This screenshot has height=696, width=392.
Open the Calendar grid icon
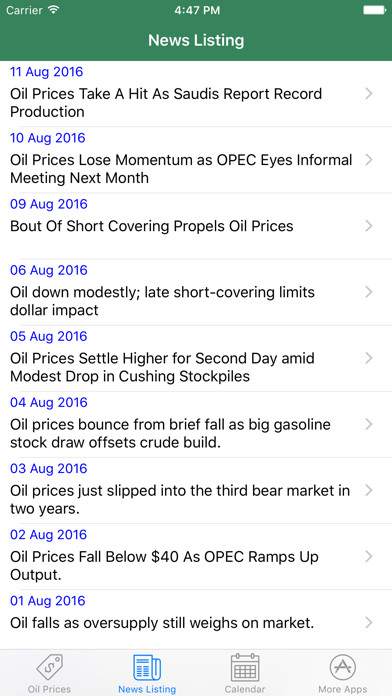click(x=245, y=667)
